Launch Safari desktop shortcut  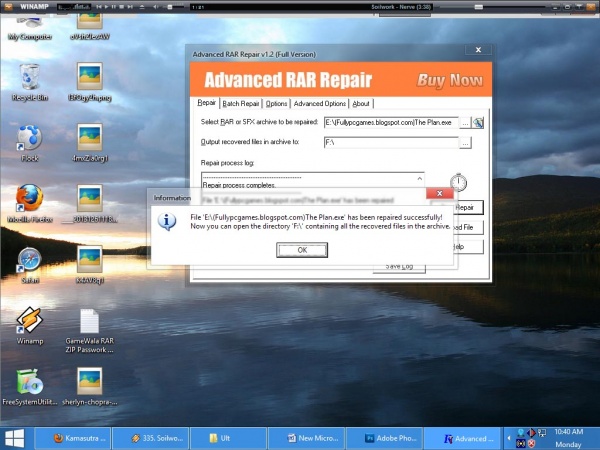(30, 265)
